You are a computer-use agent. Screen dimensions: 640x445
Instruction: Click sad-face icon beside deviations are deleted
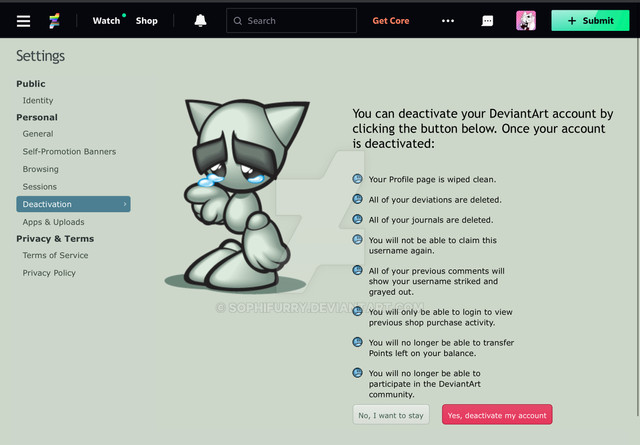coord(358,199)
